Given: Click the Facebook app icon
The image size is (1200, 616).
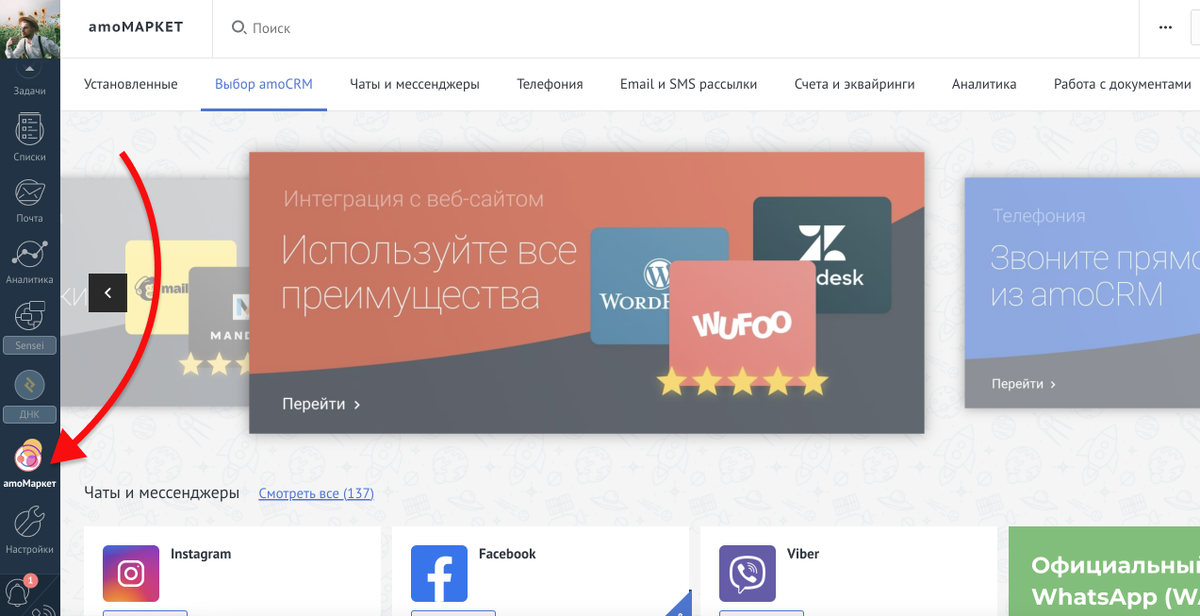Looking at the screenshot, I should (439, 573).
